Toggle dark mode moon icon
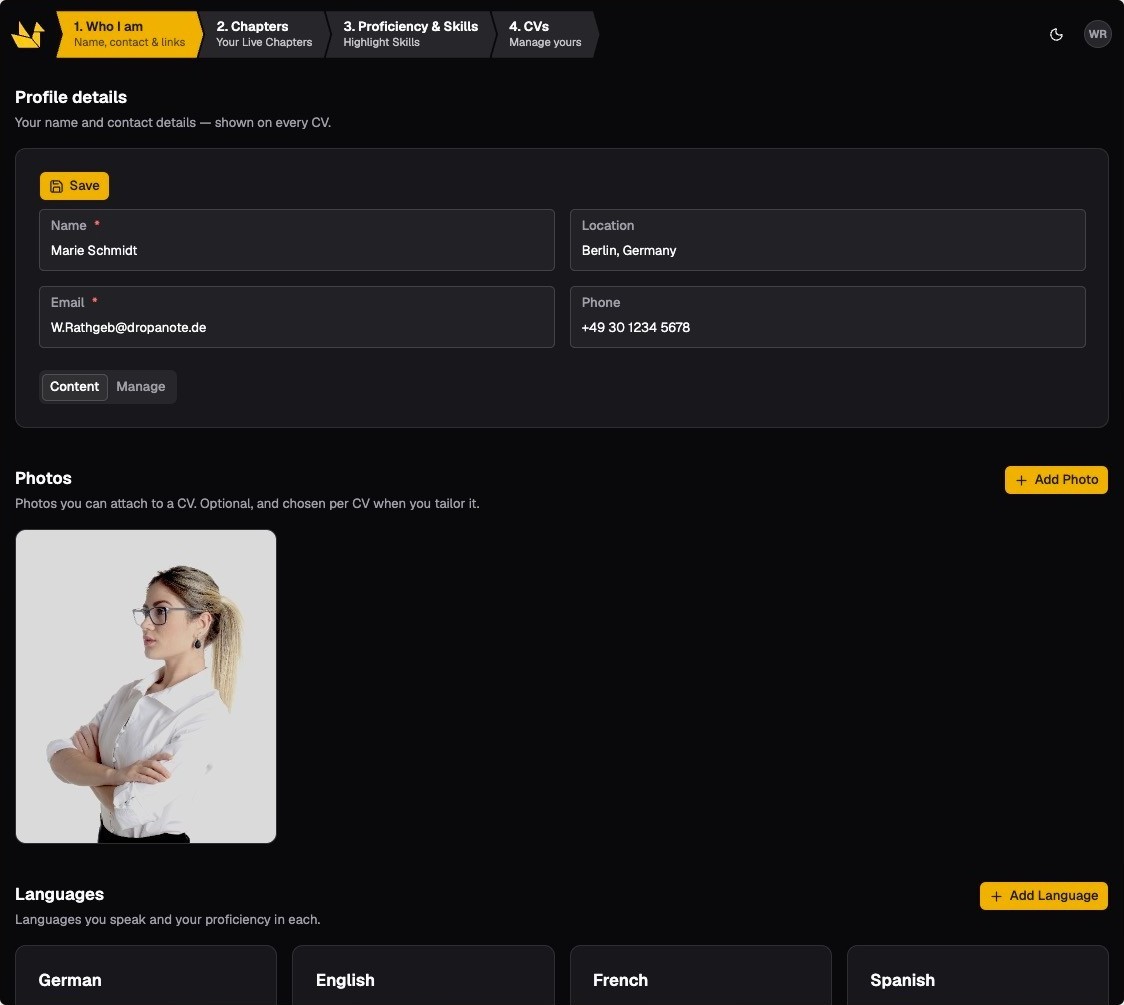The image size is (1124, 1005). point(1056,34)
